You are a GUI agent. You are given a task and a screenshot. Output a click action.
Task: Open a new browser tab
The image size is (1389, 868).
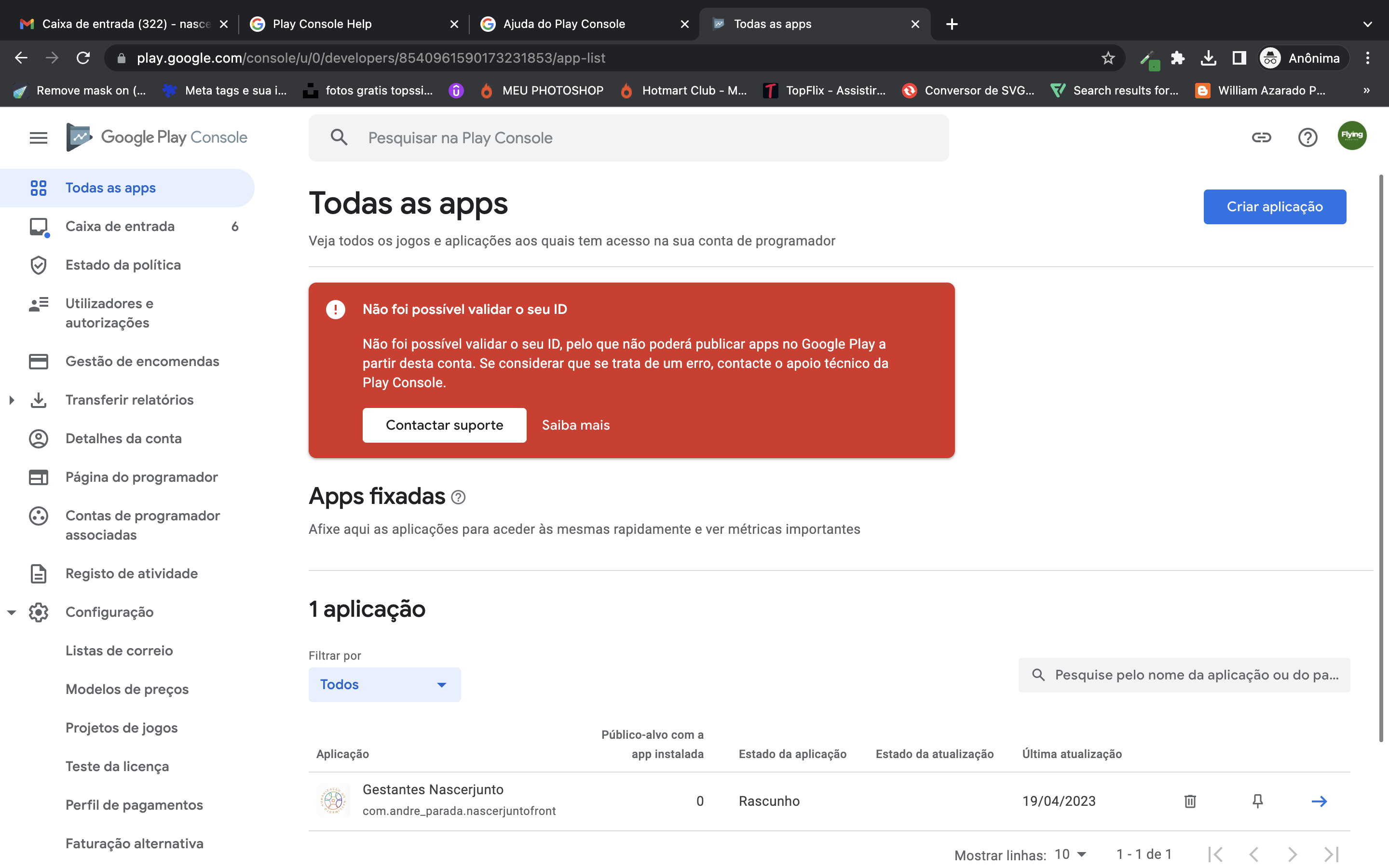(x=952, y=24)
